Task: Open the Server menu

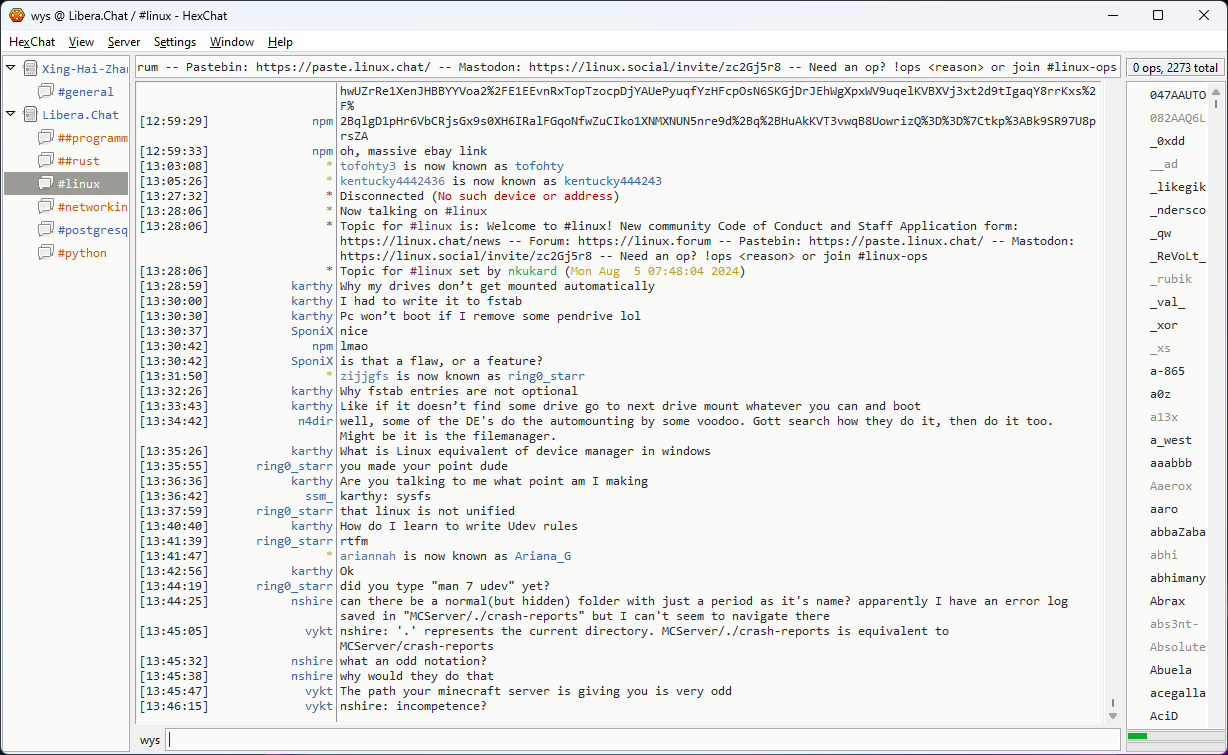Action: click(124, 42)
